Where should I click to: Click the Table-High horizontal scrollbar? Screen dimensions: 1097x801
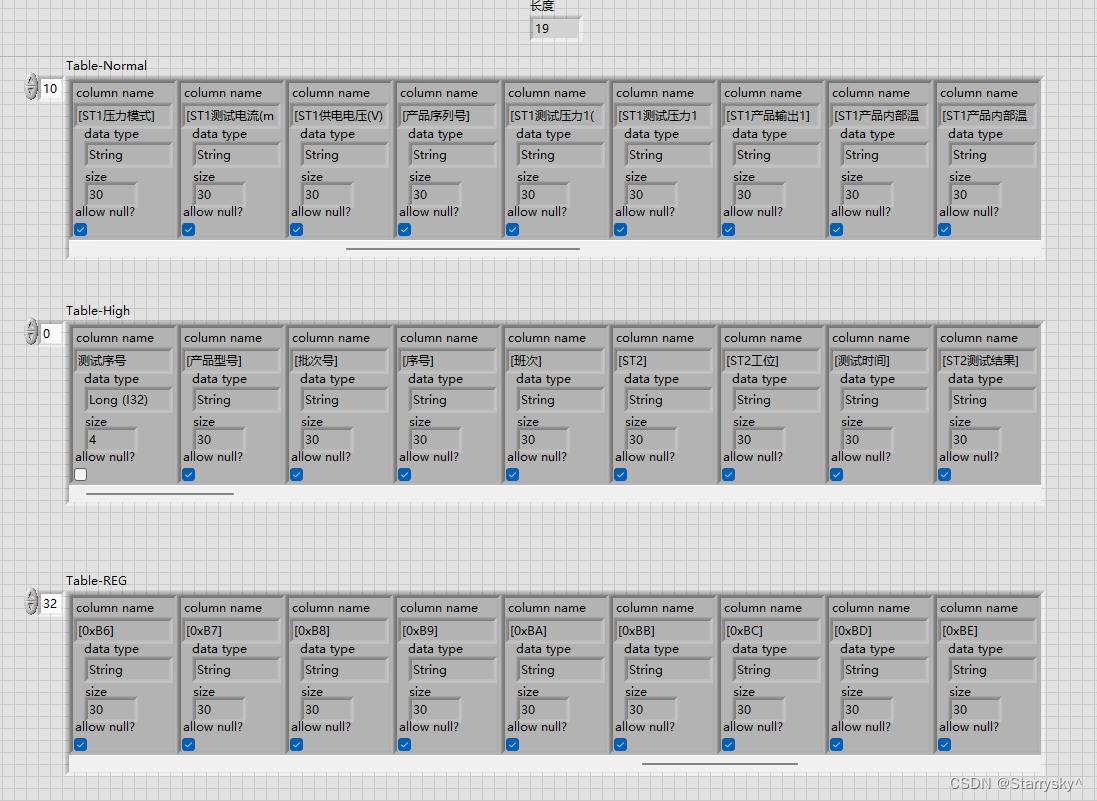(x=160, y=492)
